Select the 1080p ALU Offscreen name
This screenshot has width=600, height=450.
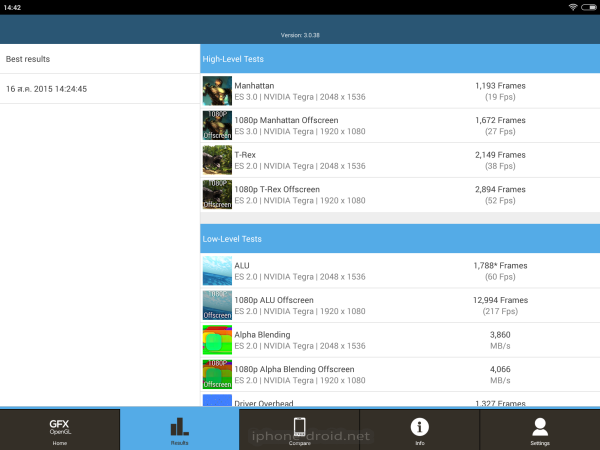274,300
